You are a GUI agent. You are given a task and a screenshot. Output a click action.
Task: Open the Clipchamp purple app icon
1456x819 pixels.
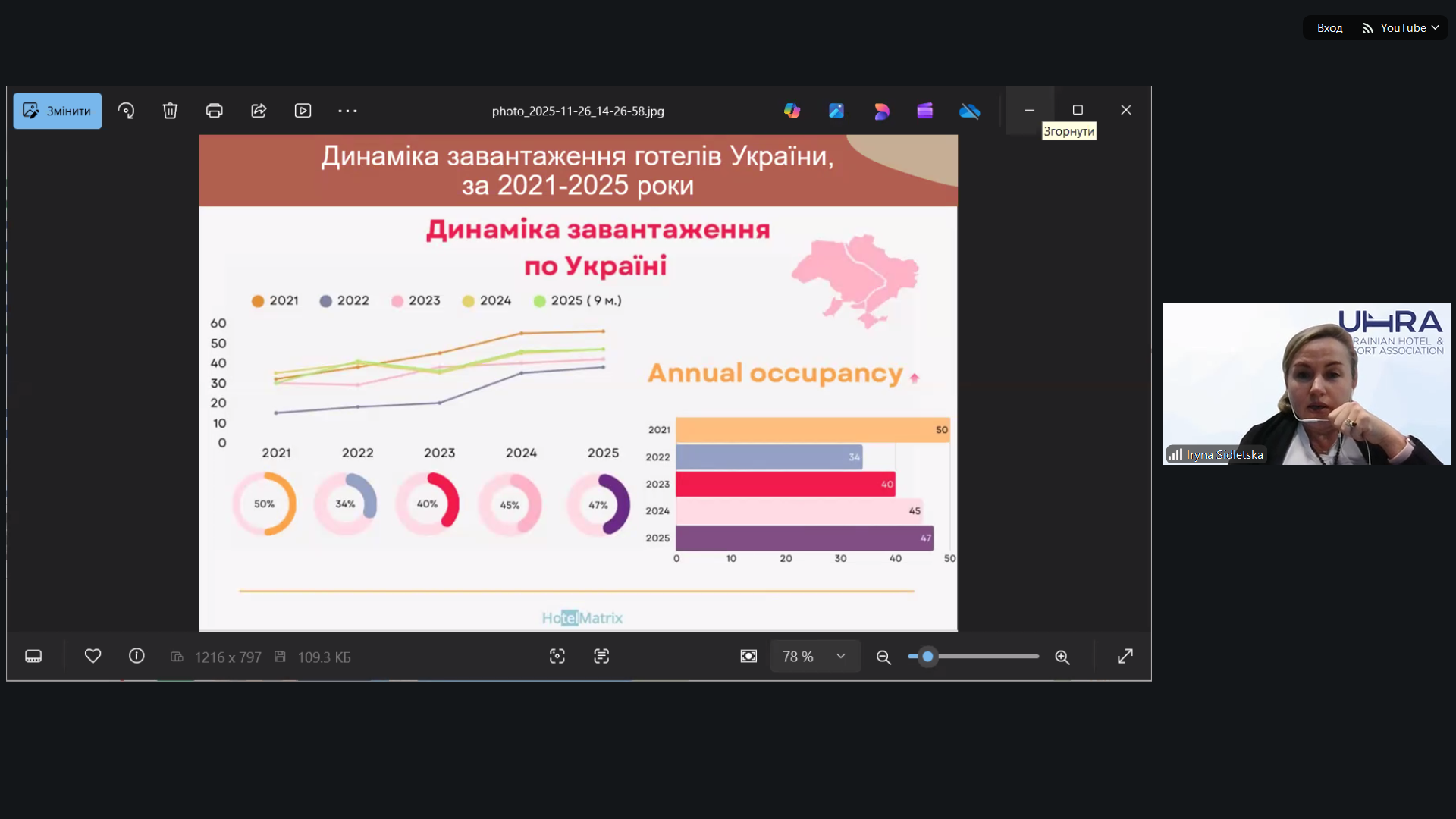924,111
